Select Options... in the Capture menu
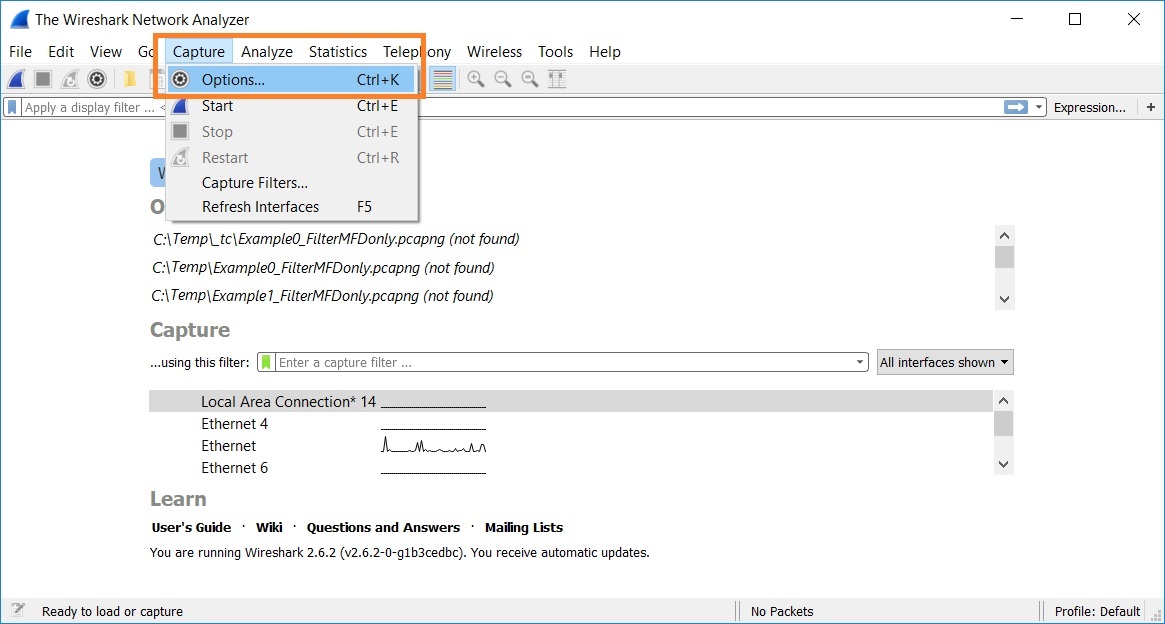The image size is (1165, 624). (x=233, y=80)
